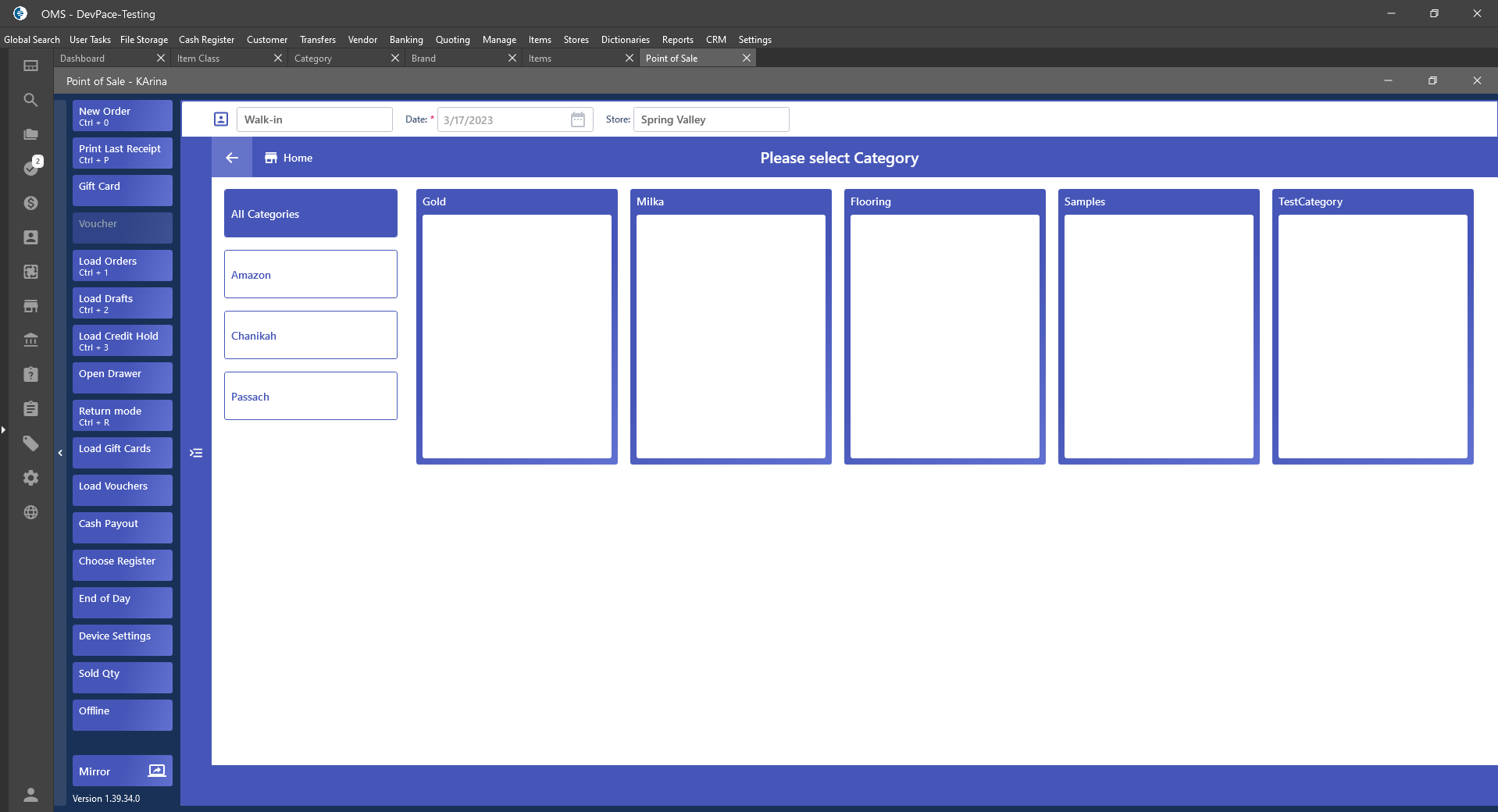Click the Choose Register button
Viewport: 1498px width, 812px height.
point(123,565)
